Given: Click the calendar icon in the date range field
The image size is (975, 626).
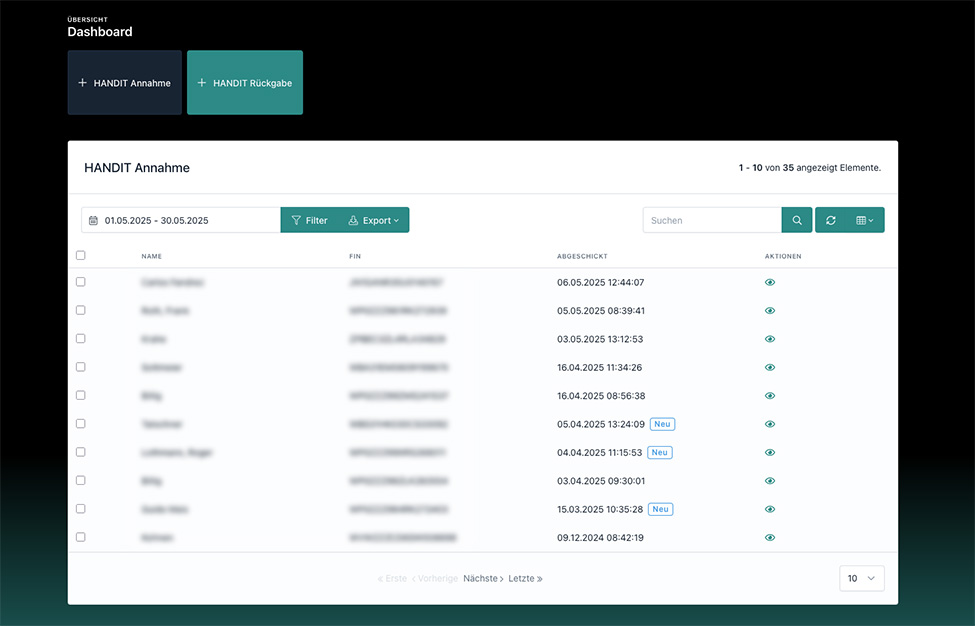Looking at the screenshot, I should [93, 219].
